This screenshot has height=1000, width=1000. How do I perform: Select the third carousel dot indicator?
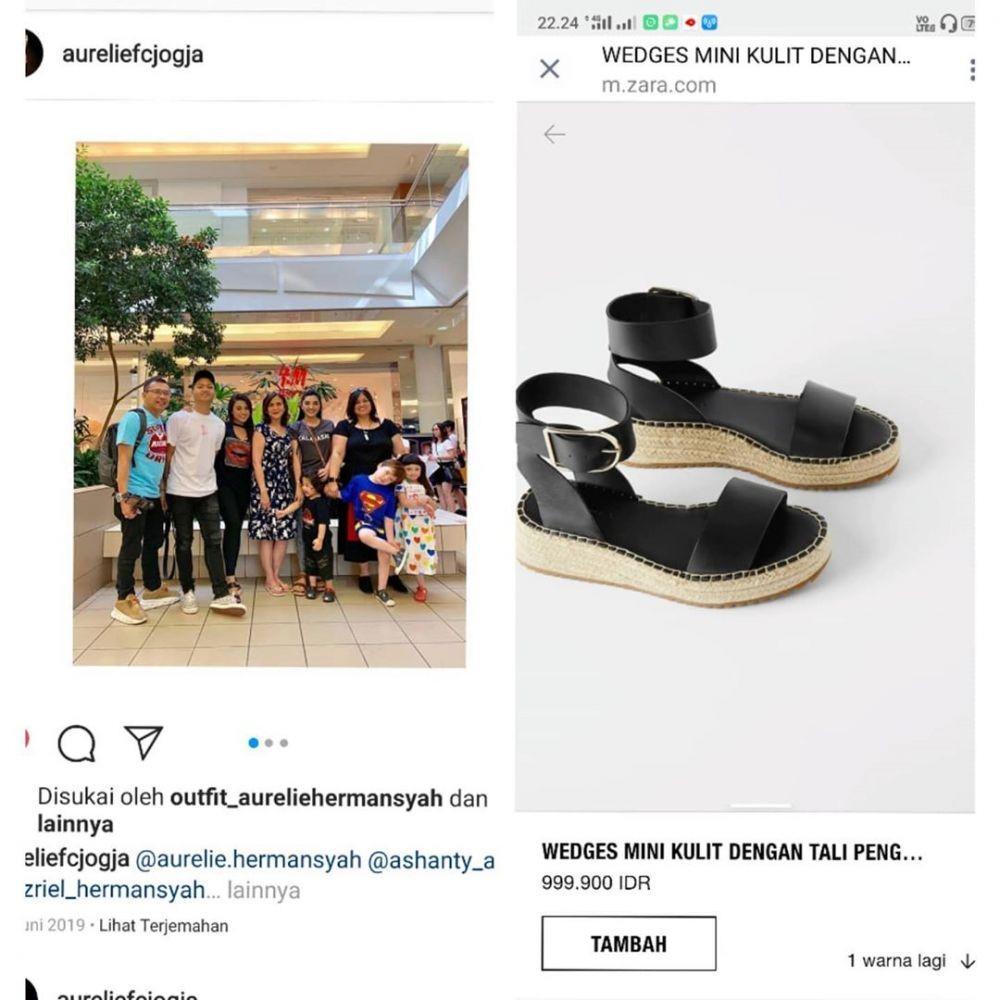pos(284,743)
